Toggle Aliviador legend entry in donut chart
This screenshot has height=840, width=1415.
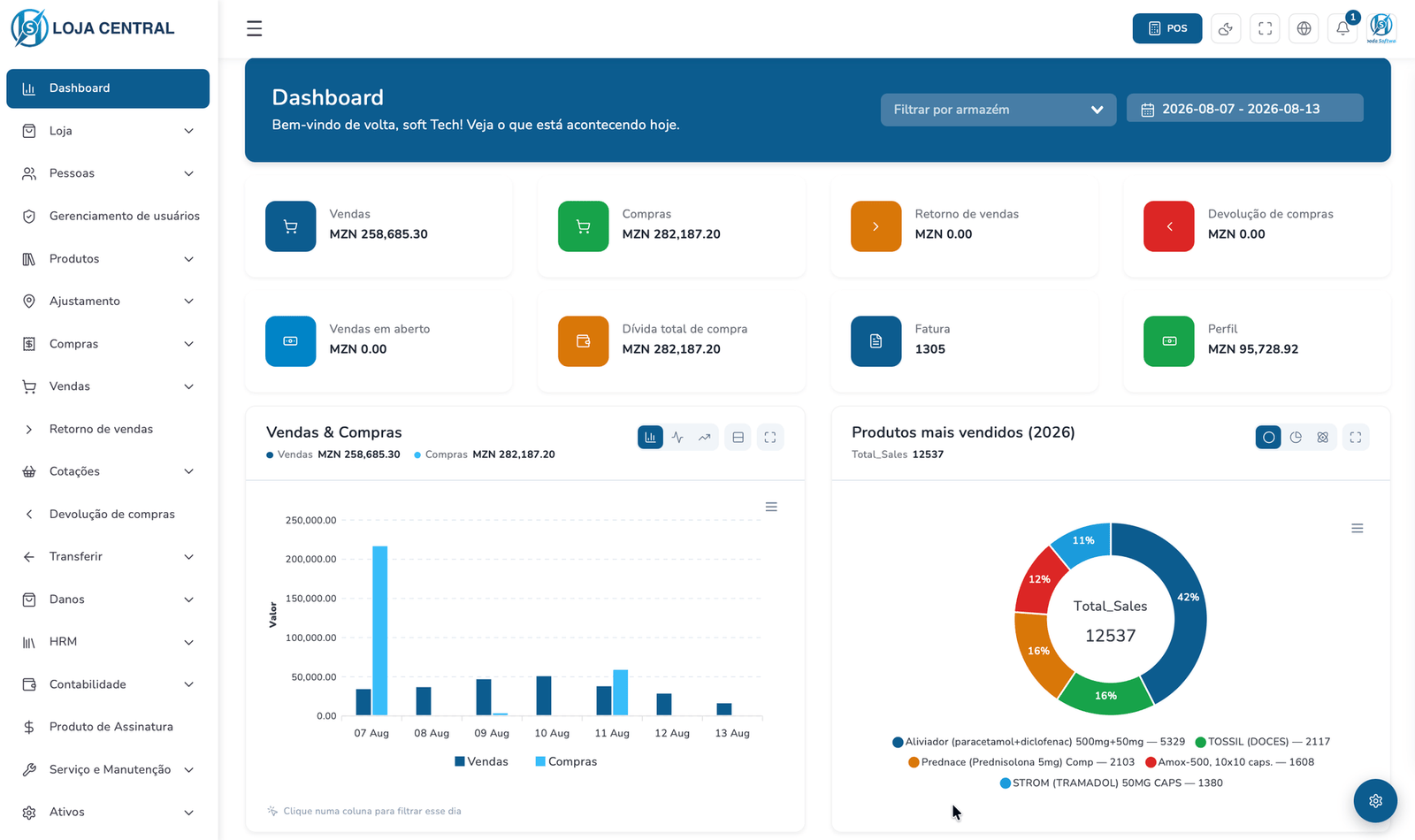pyautogui.click(x=1039, y=742)
